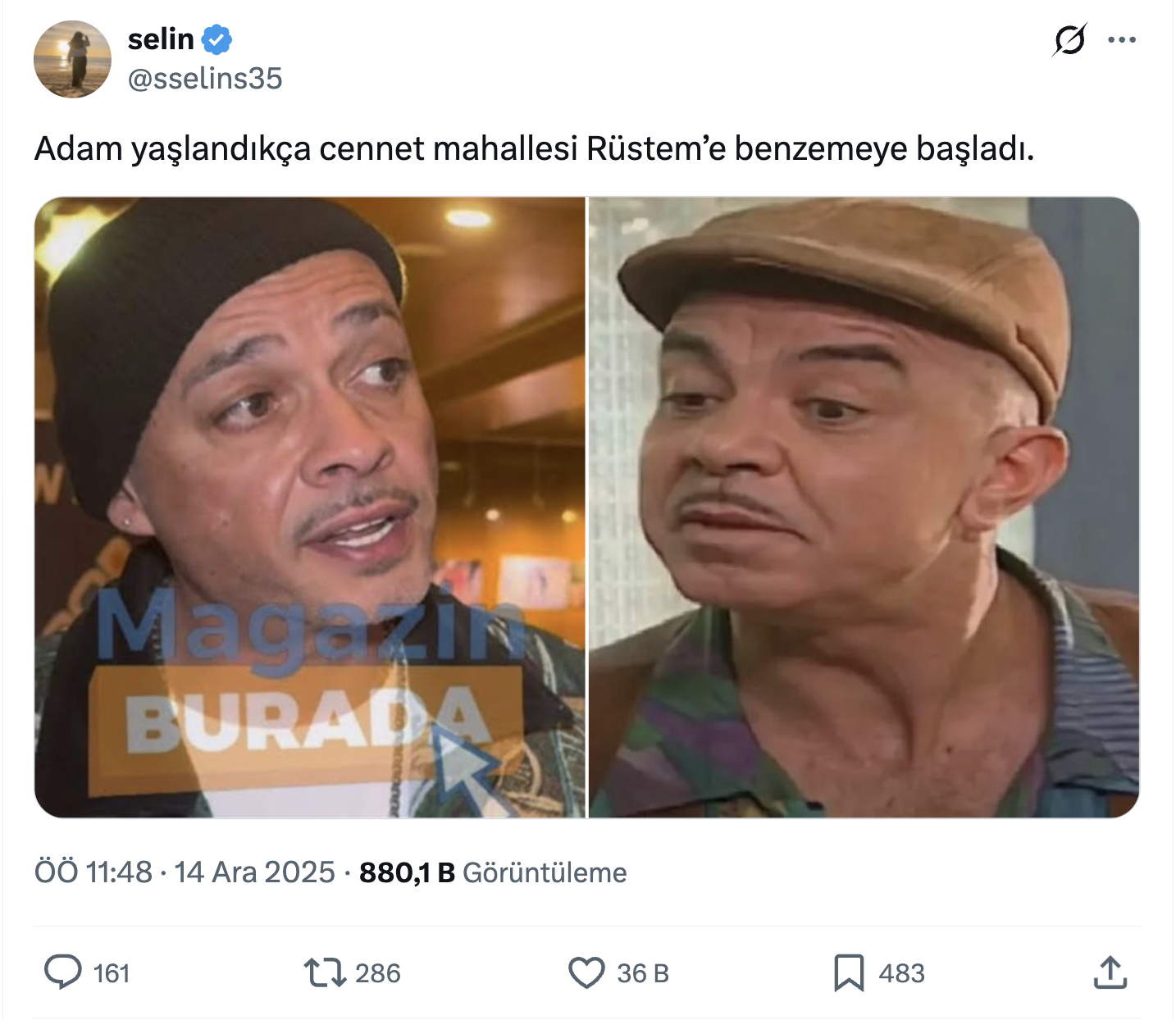
Task: Click the display name selin
Action: (161, 39)
